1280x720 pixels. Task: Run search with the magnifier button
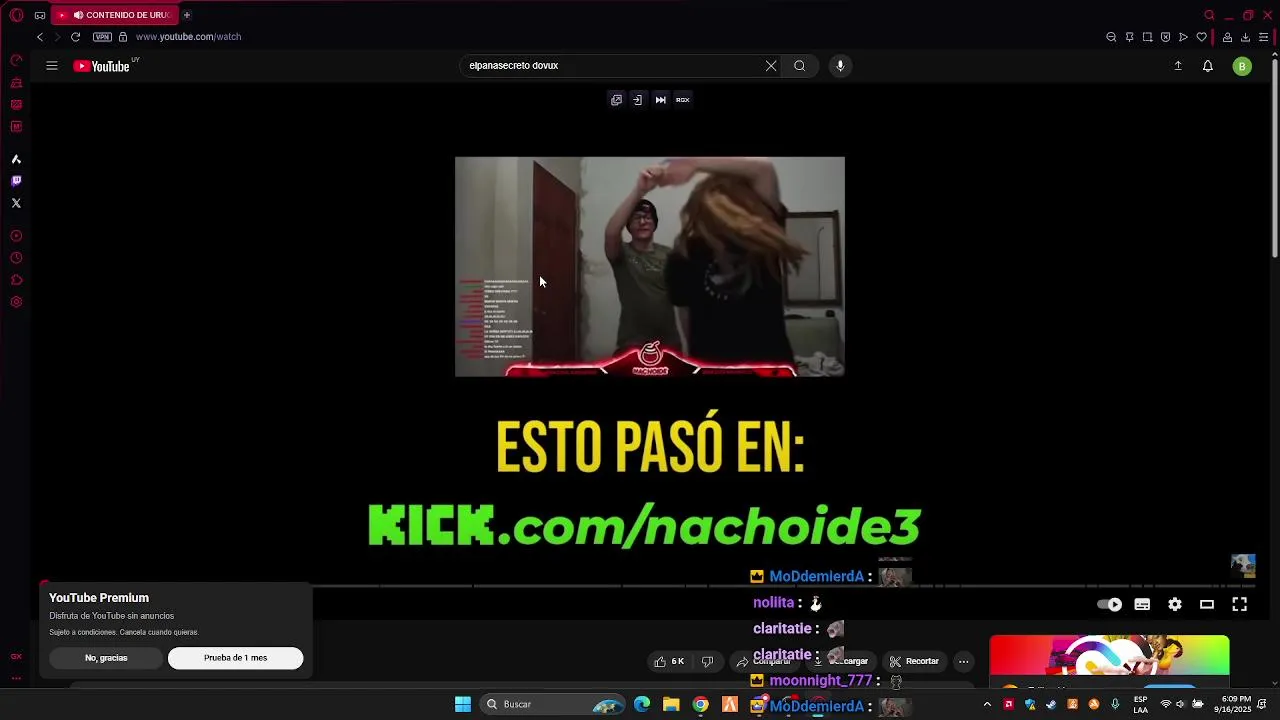[800, 66]
